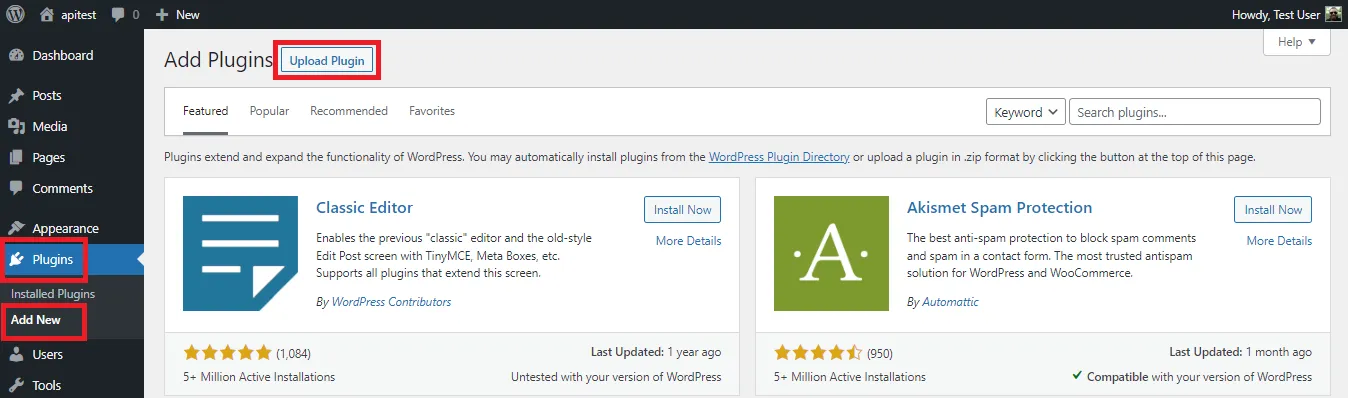Open the Media menu label
Screen dimensions: 1348x398
(x=50, y=127)
